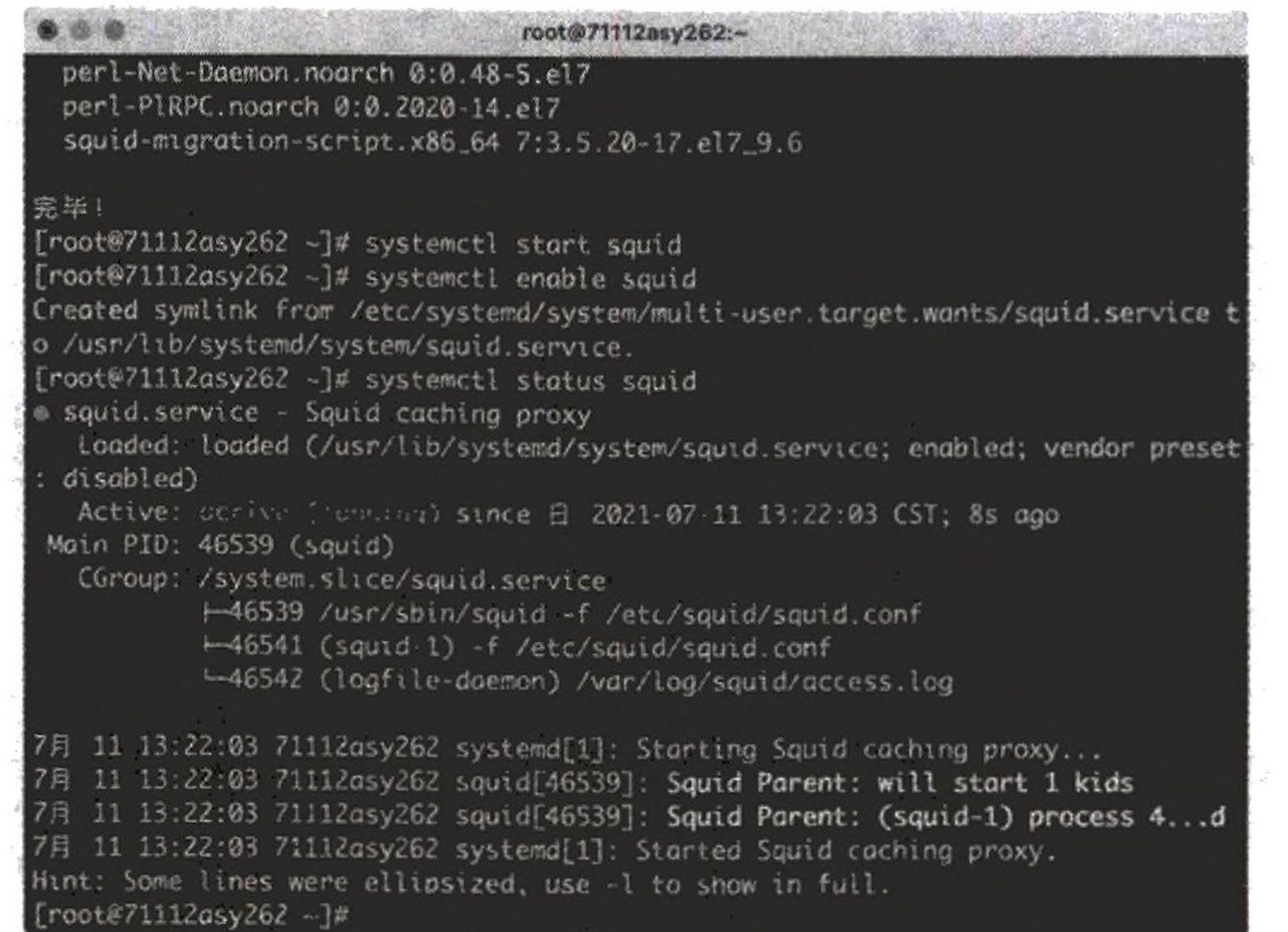The width and height of the screenshot is (1288, 932).
Task: Click the 'Hint: Some lines were ellipsized' line
Action: point(460,883)
